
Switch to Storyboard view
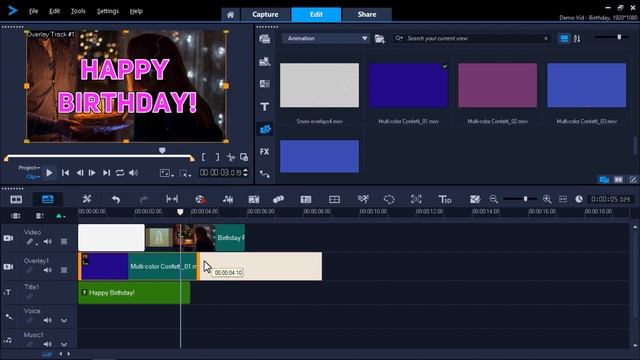[x=16, y=199]
